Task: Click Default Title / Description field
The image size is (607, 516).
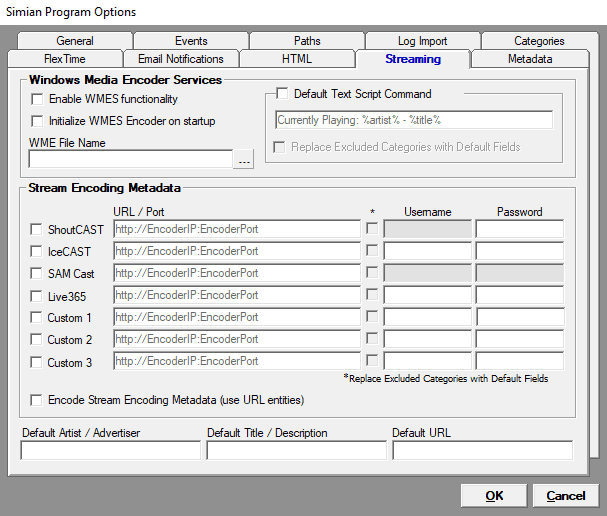Action: click(297, 450)
